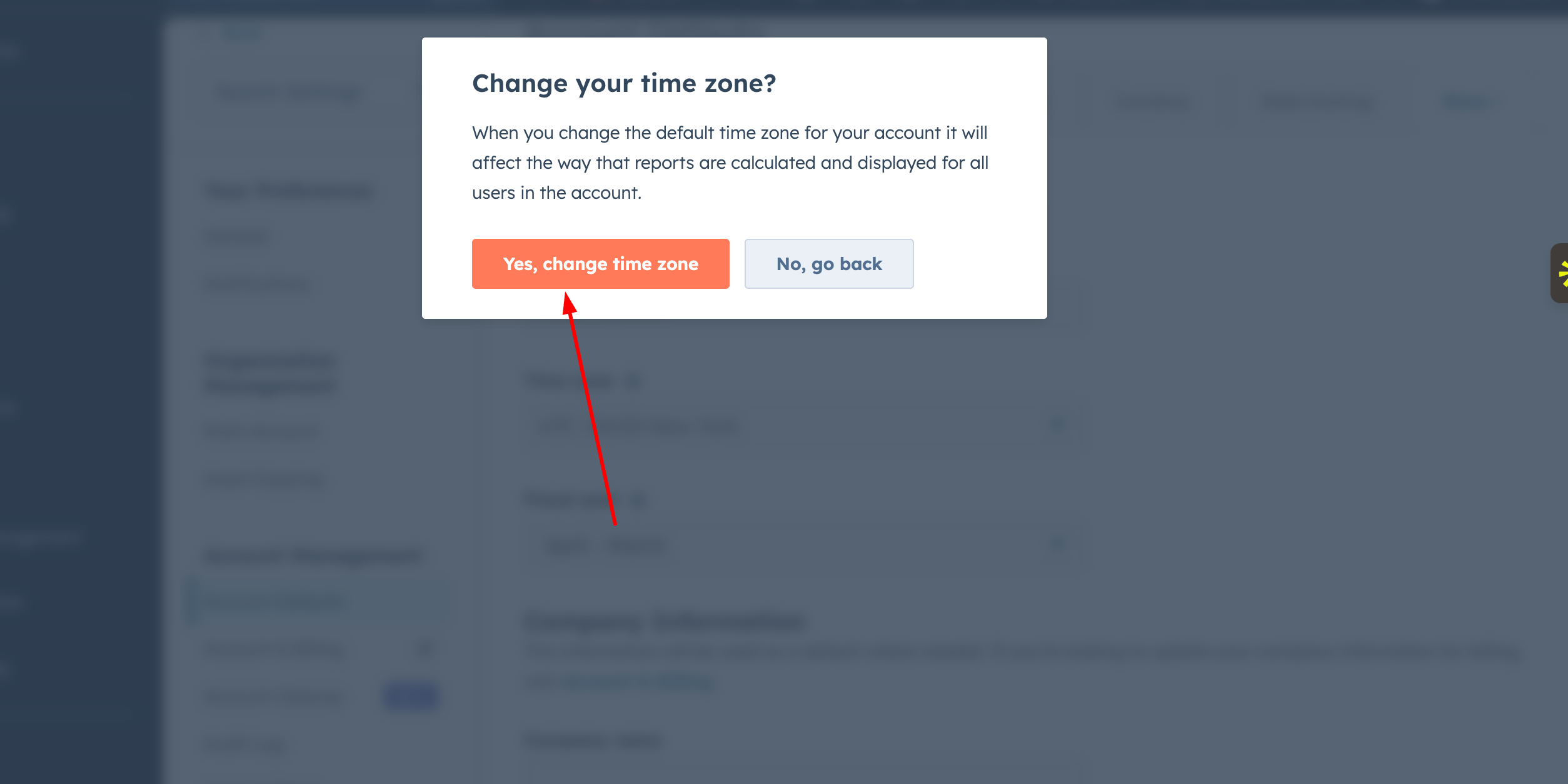Open the yellow asterisk widget at right edge
This screenshot has width=1568, height=784.
(x=1559, y=274)
